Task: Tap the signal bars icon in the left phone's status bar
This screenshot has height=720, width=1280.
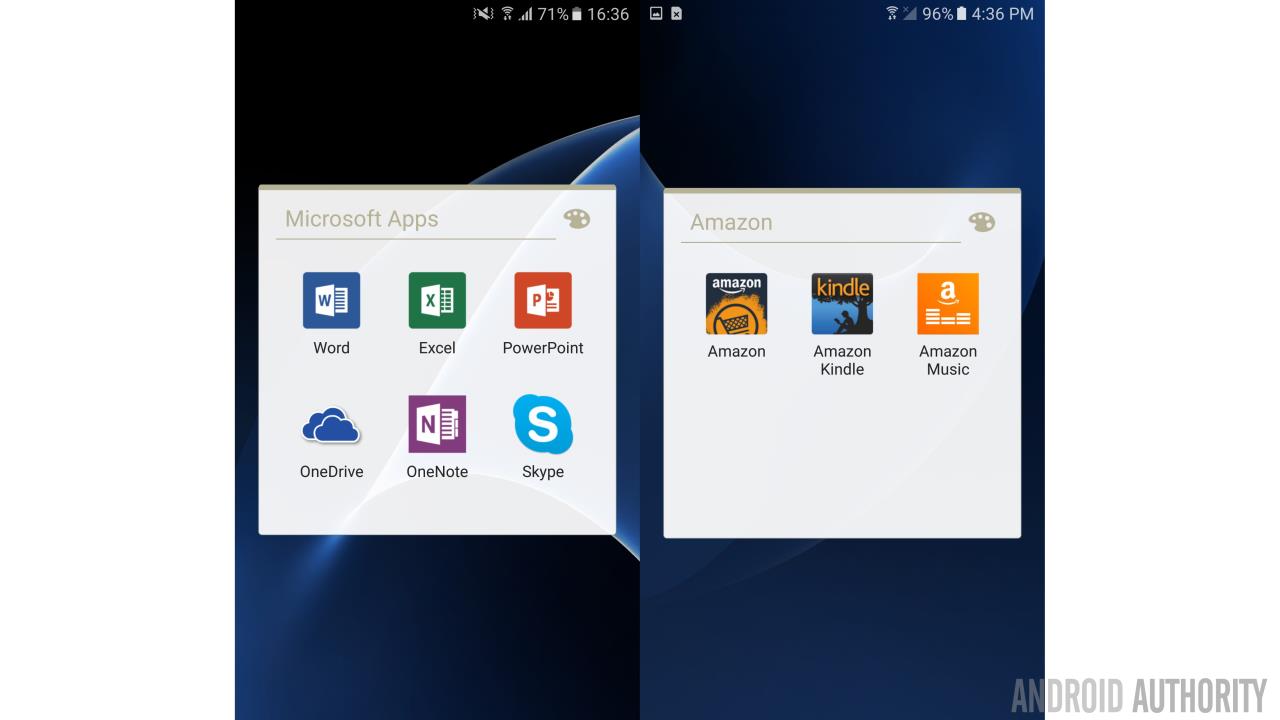Action: click(x=526, y=14)
